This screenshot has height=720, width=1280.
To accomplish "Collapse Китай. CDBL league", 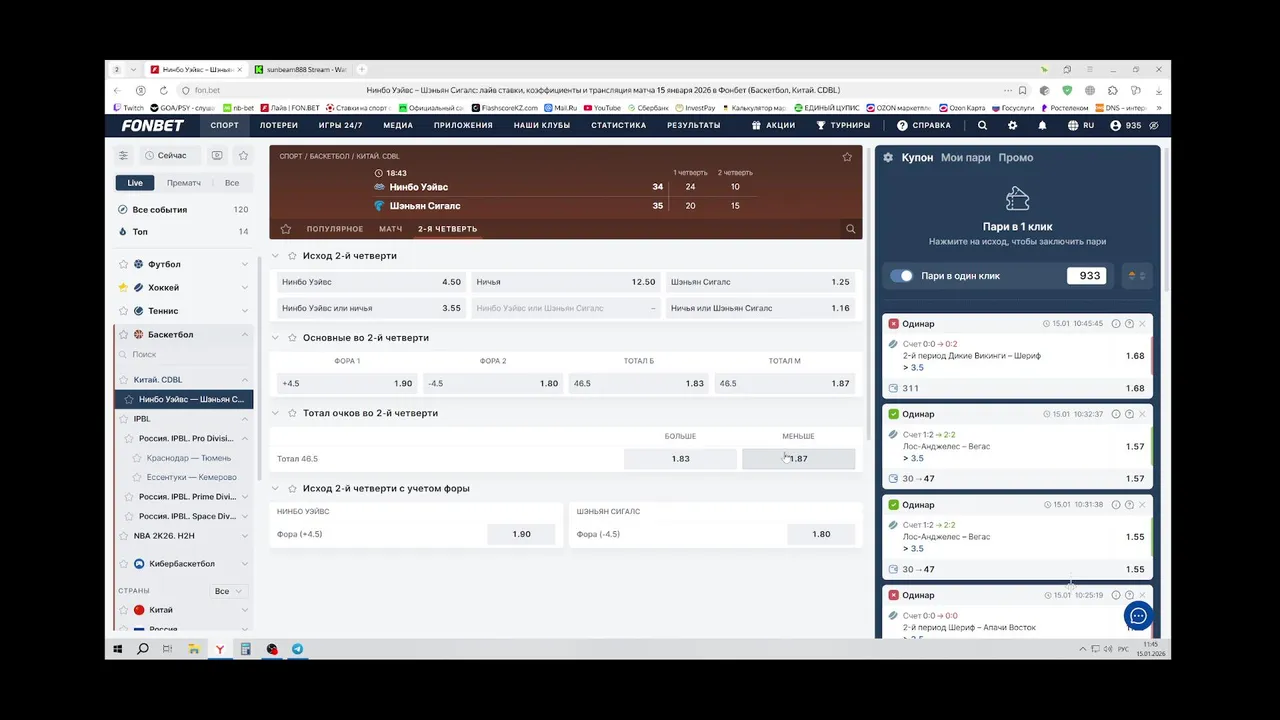I will (245, 380).
